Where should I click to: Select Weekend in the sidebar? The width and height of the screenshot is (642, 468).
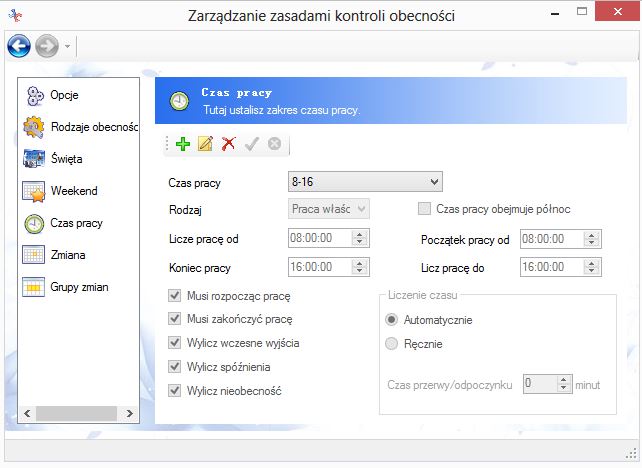pos(73,191)
